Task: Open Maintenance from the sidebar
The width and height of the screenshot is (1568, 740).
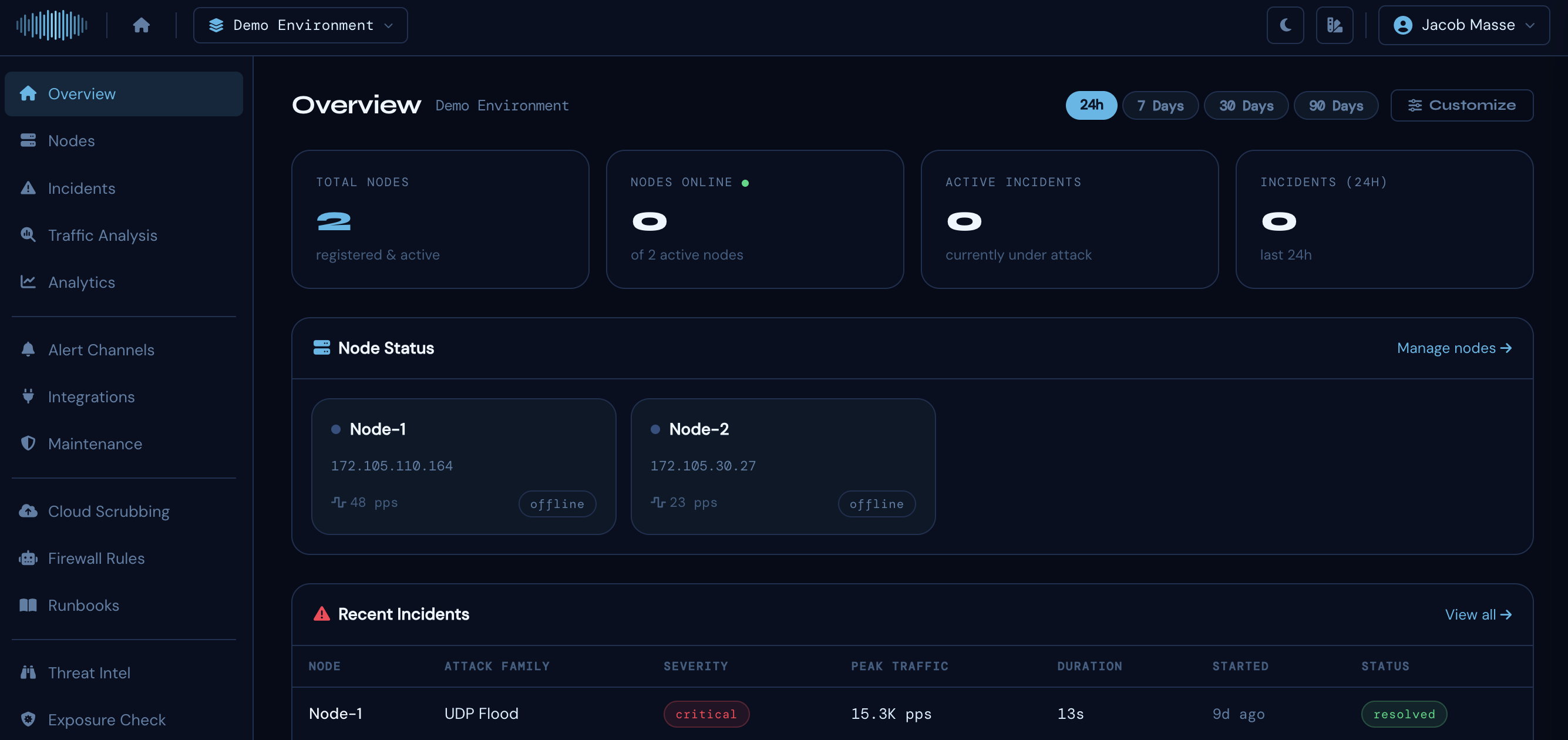Action: 95,443
